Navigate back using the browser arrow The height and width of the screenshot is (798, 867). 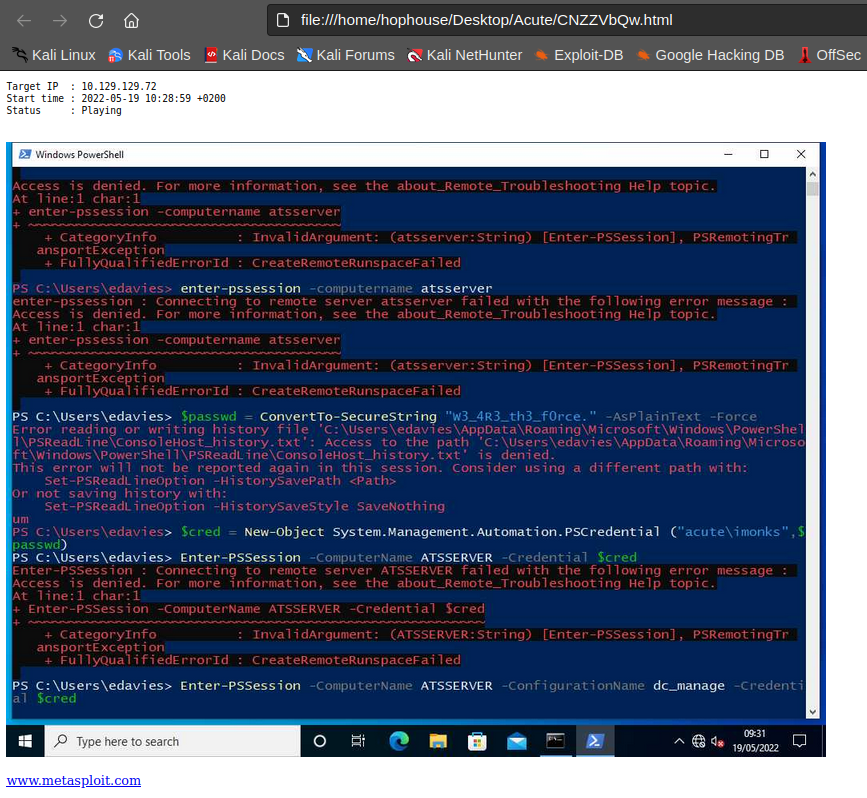point(25,19)
